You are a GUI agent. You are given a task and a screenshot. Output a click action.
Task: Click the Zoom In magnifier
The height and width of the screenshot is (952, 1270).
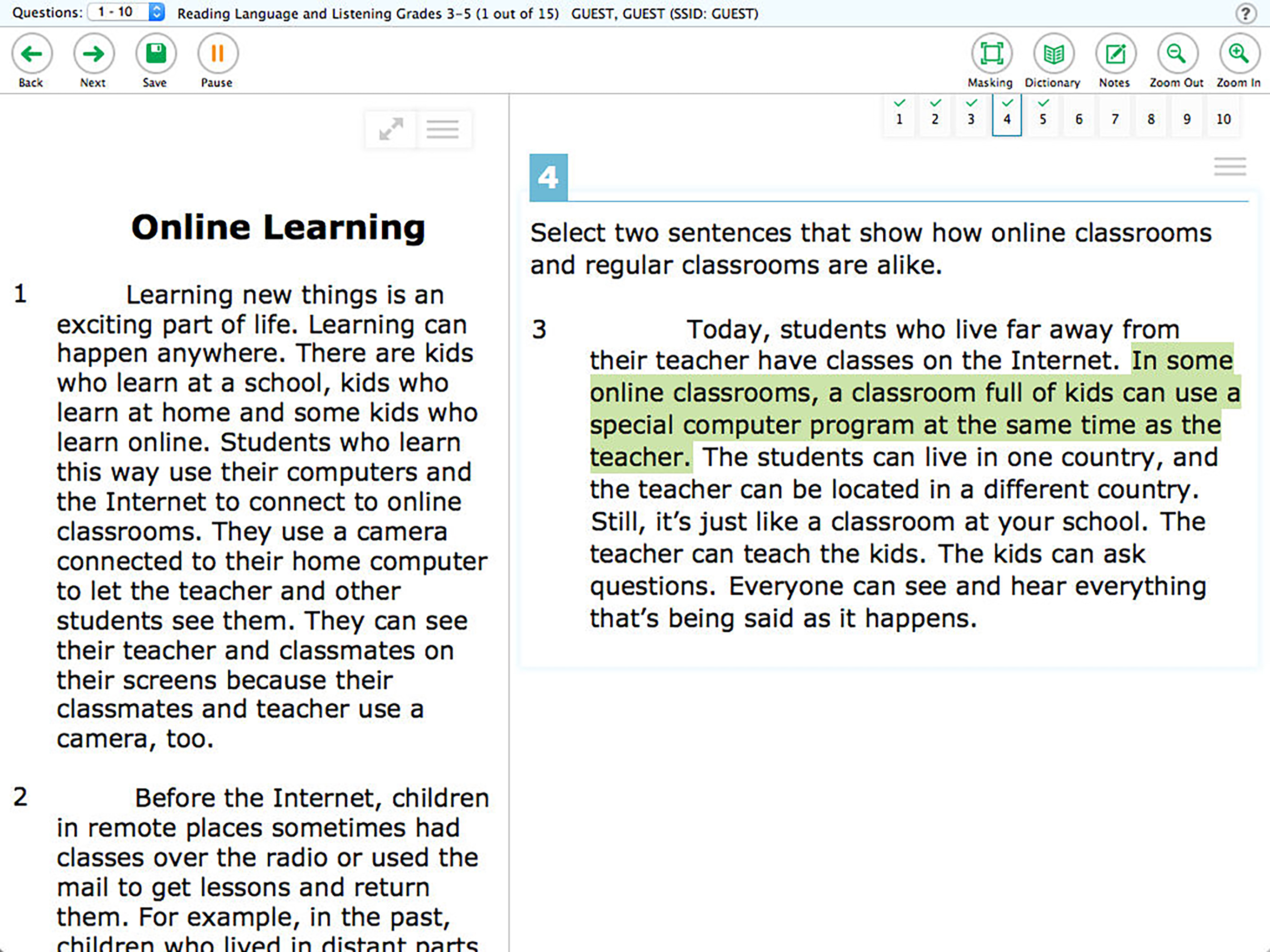(1240, 54)
